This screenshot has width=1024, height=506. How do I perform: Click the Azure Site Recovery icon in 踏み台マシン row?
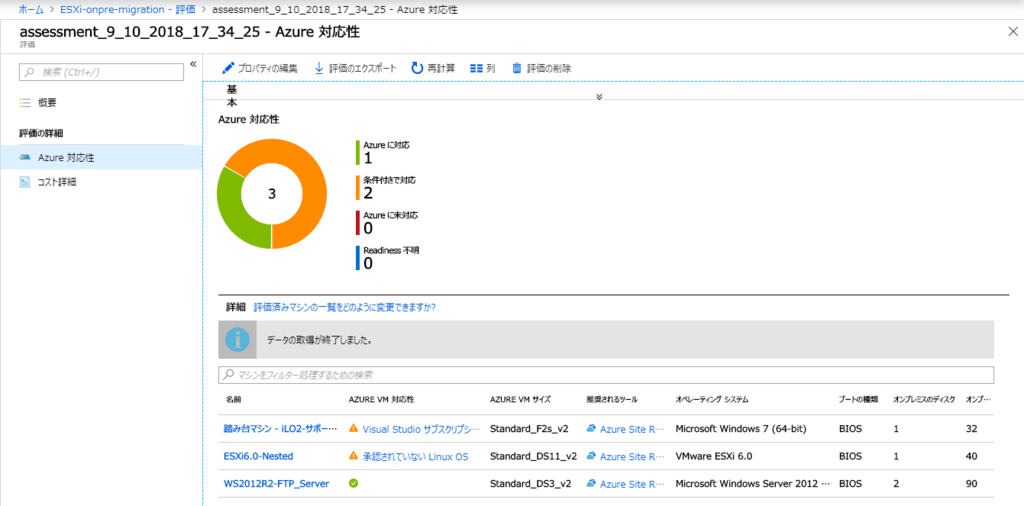pyautogui.click(x=592, y=428)
